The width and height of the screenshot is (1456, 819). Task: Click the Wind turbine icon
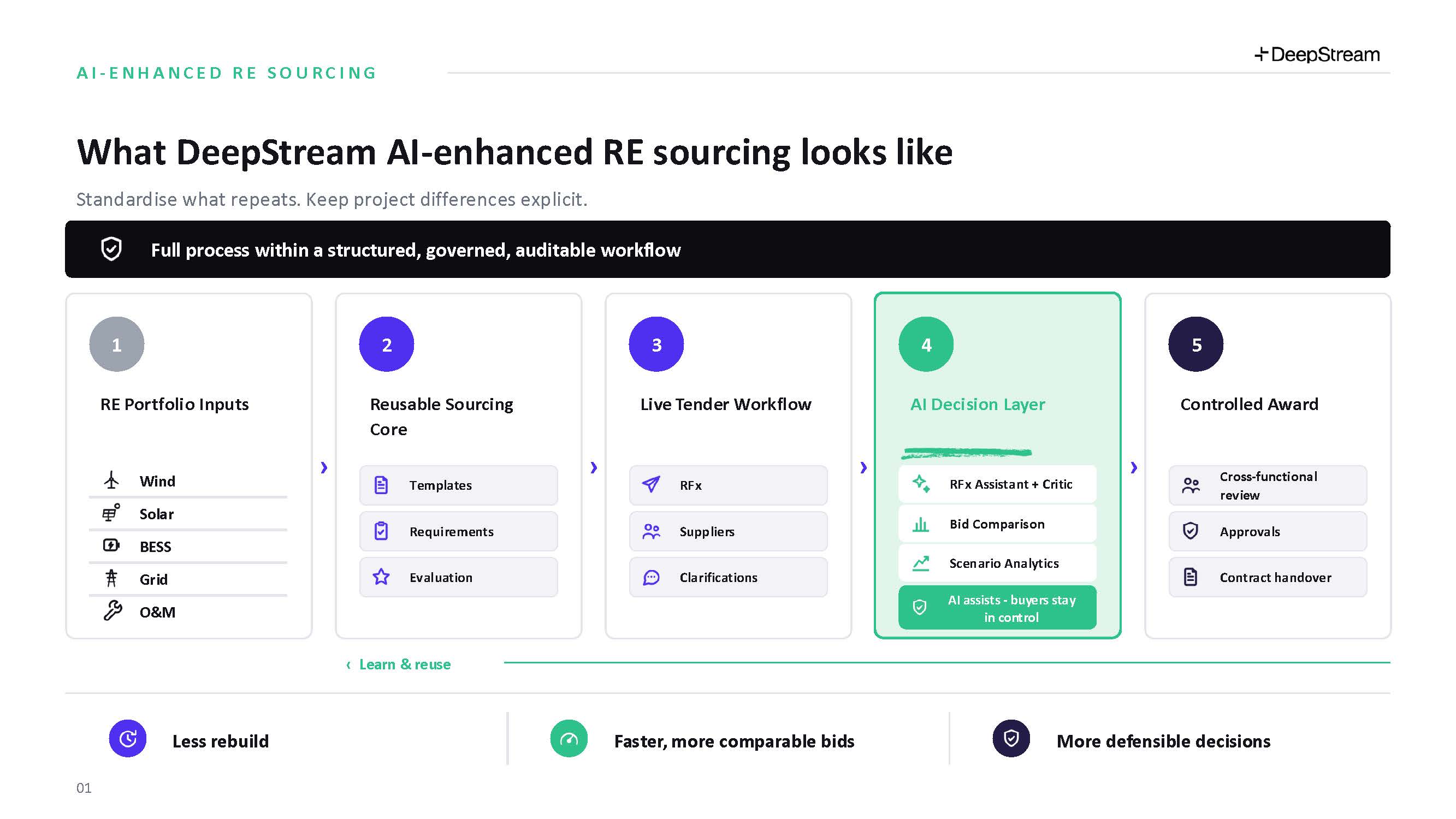coord(111,480)
